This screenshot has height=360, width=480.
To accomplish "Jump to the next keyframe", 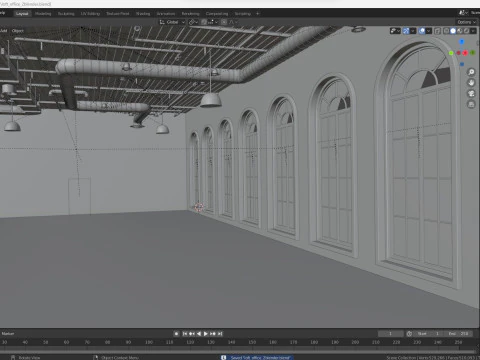I will pos(213,333).
